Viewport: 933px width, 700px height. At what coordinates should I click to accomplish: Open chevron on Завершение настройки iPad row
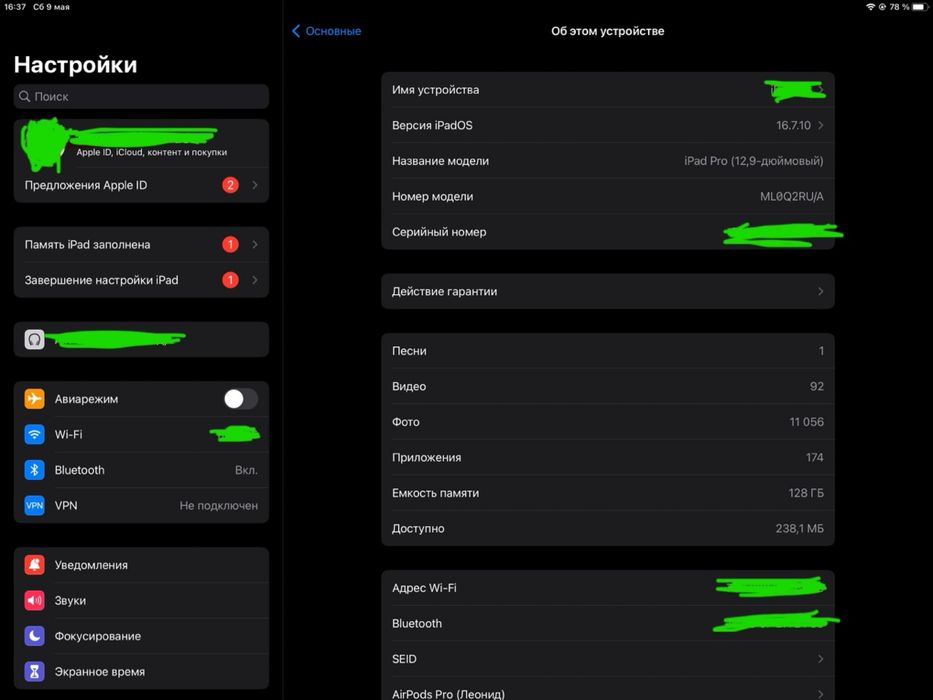pos(255,280)
